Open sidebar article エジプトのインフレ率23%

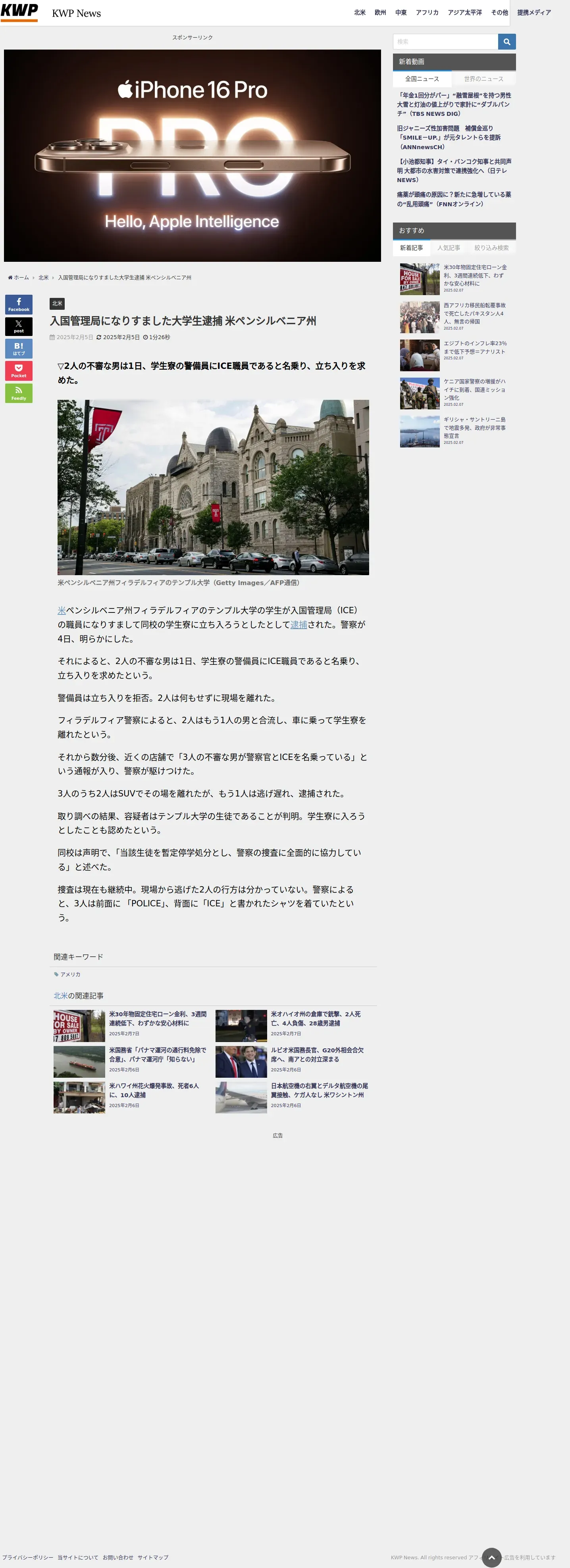point(475,347)
